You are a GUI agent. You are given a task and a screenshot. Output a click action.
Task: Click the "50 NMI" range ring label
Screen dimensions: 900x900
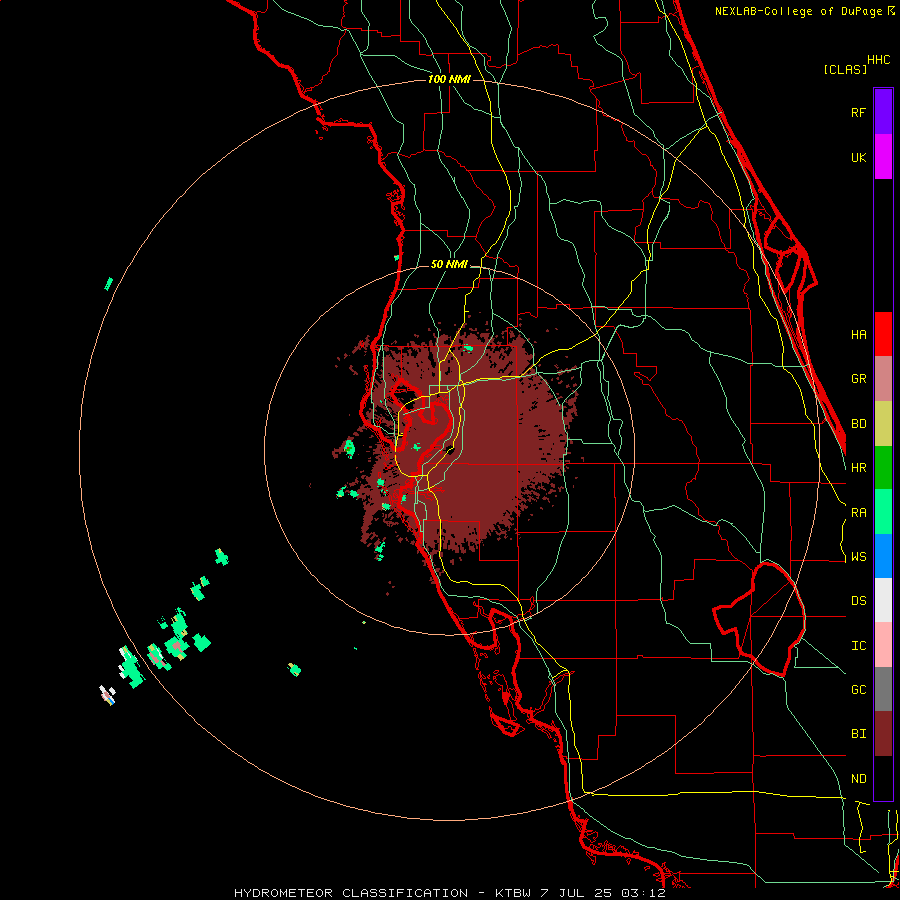pos(449,264)
